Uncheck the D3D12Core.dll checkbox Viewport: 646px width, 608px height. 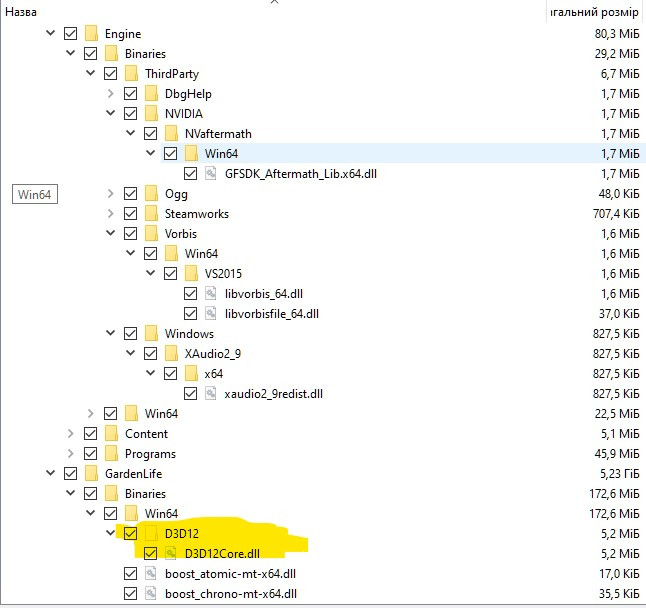tap(150, 553)
